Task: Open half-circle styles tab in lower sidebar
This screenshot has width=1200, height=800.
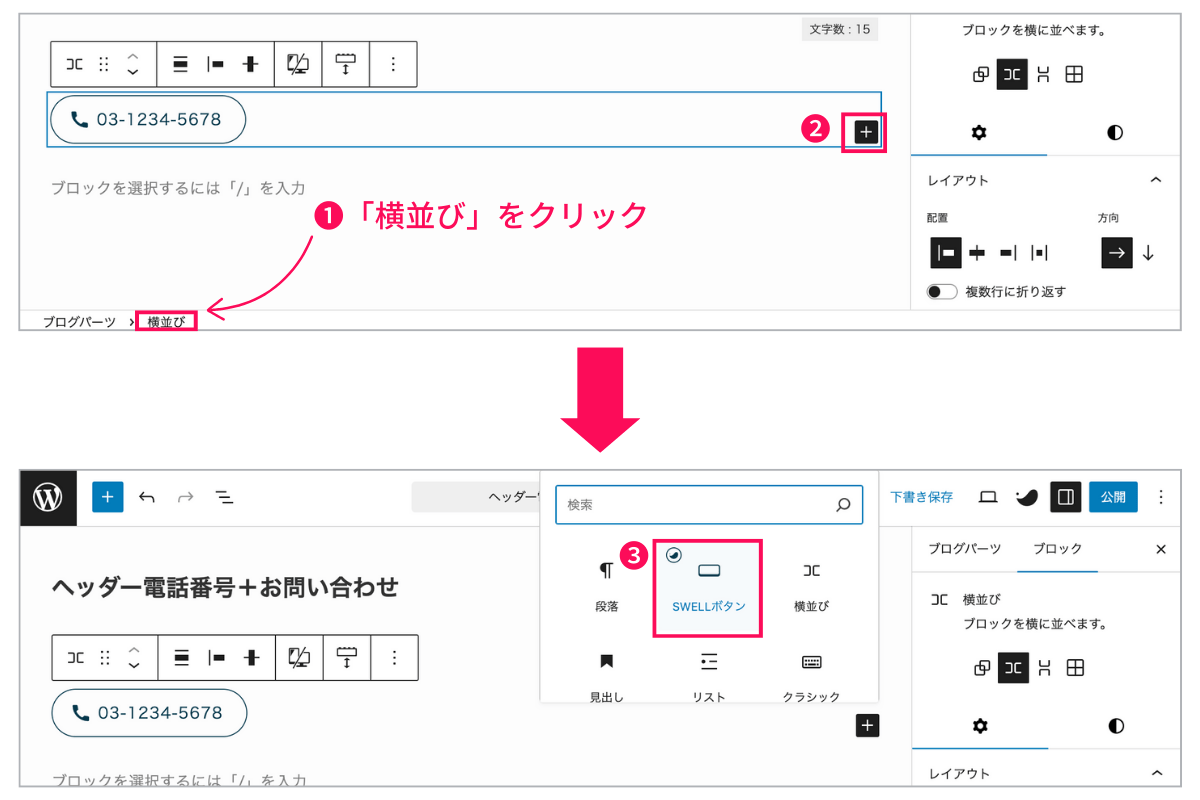Action: coord(1115,726)
